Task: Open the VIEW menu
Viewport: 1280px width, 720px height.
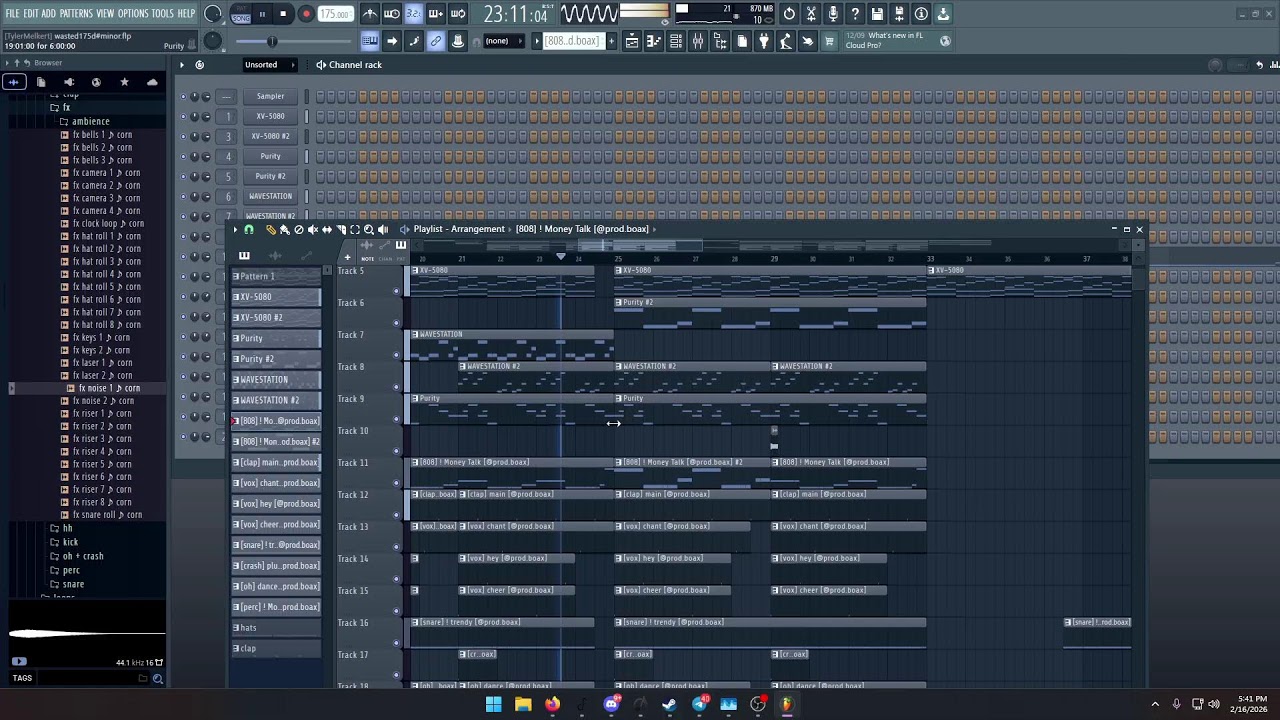Action: pos(105,14)
